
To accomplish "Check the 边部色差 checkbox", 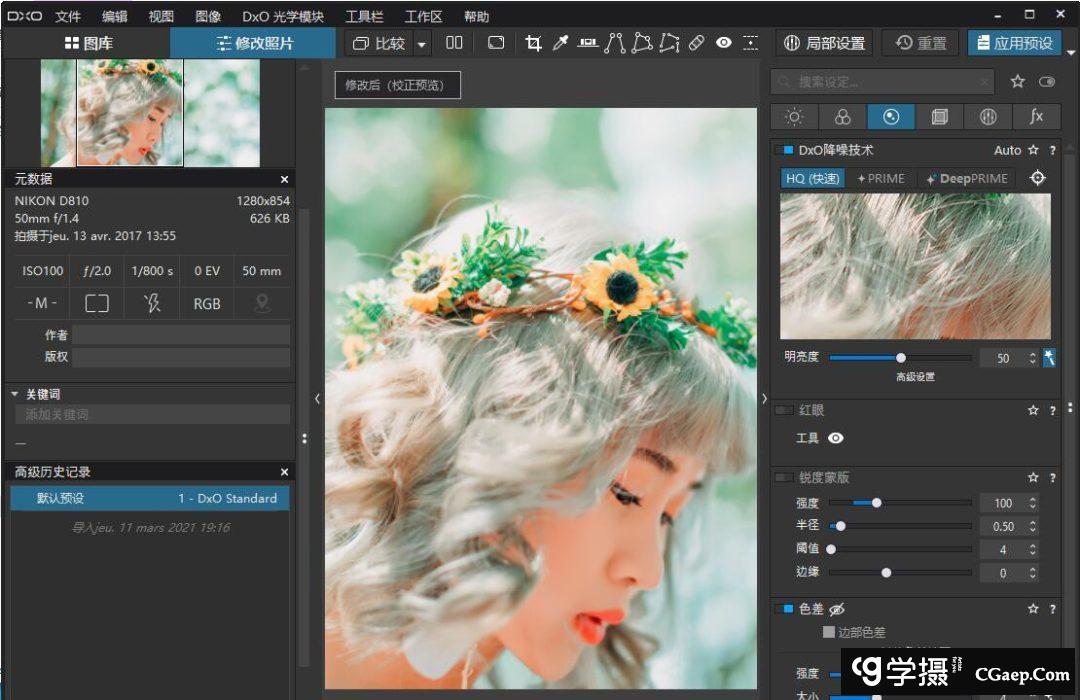I will [828, 632].
